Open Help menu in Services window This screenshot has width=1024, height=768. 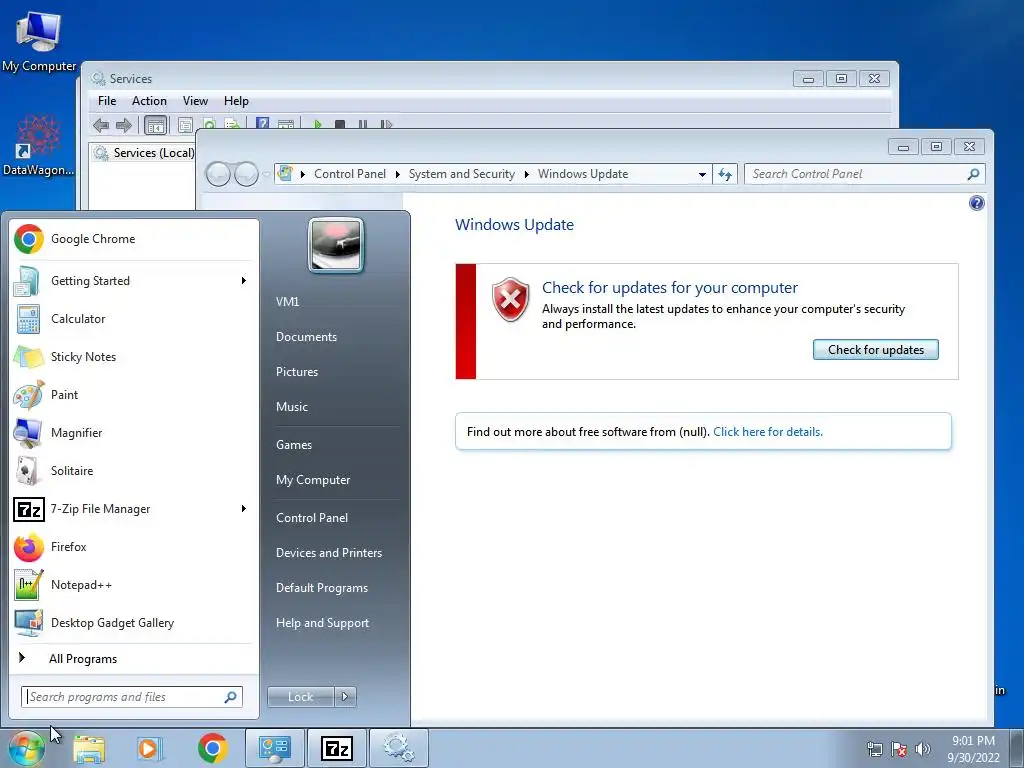tap(236, 101)
